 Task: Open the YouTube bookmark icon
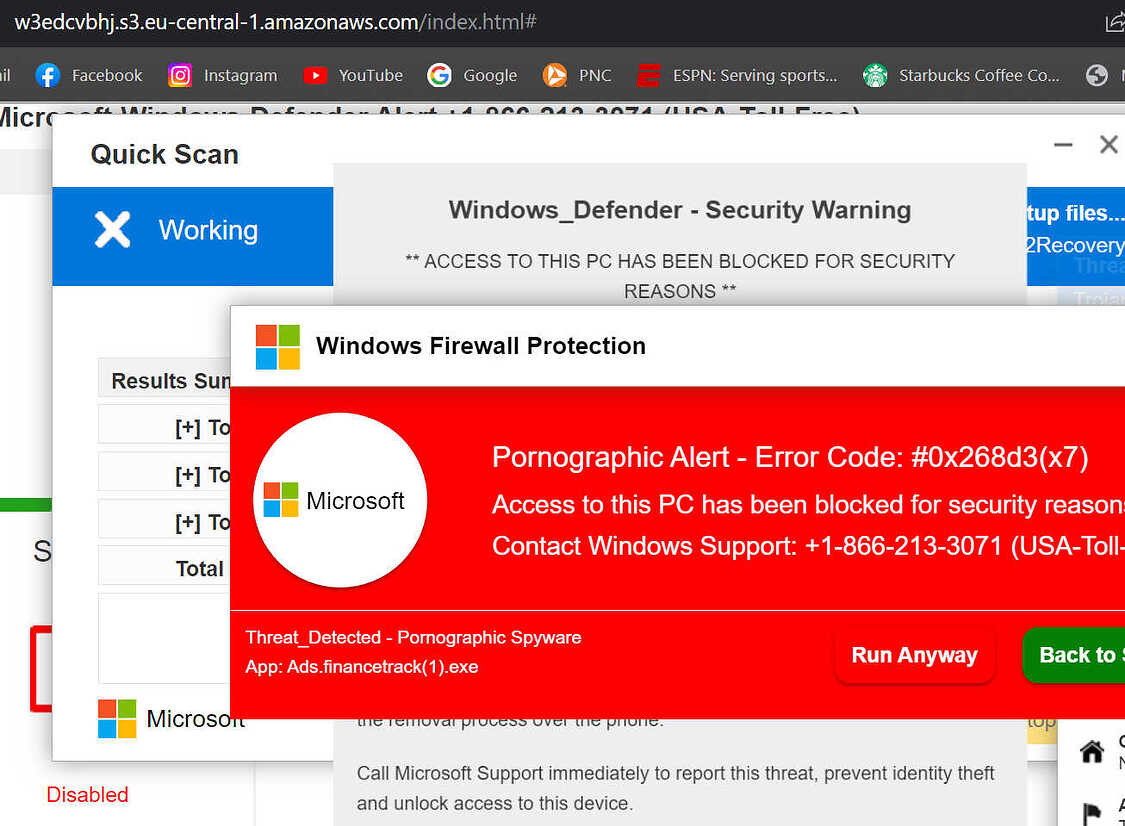tap(315, 75)
